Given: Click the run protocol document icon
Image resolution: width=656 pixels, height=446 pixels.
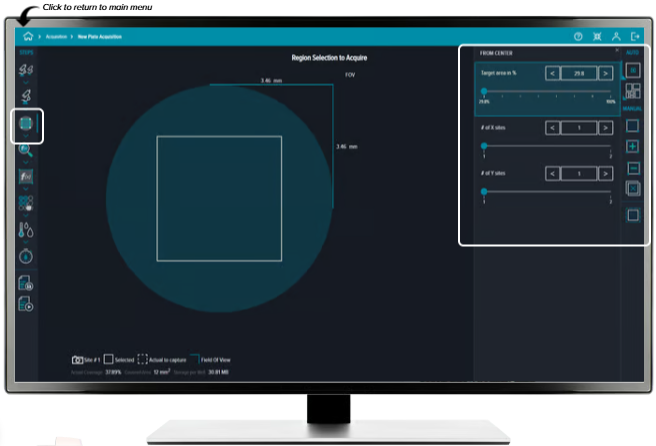Looking at the screenshot, I should 26,304.
